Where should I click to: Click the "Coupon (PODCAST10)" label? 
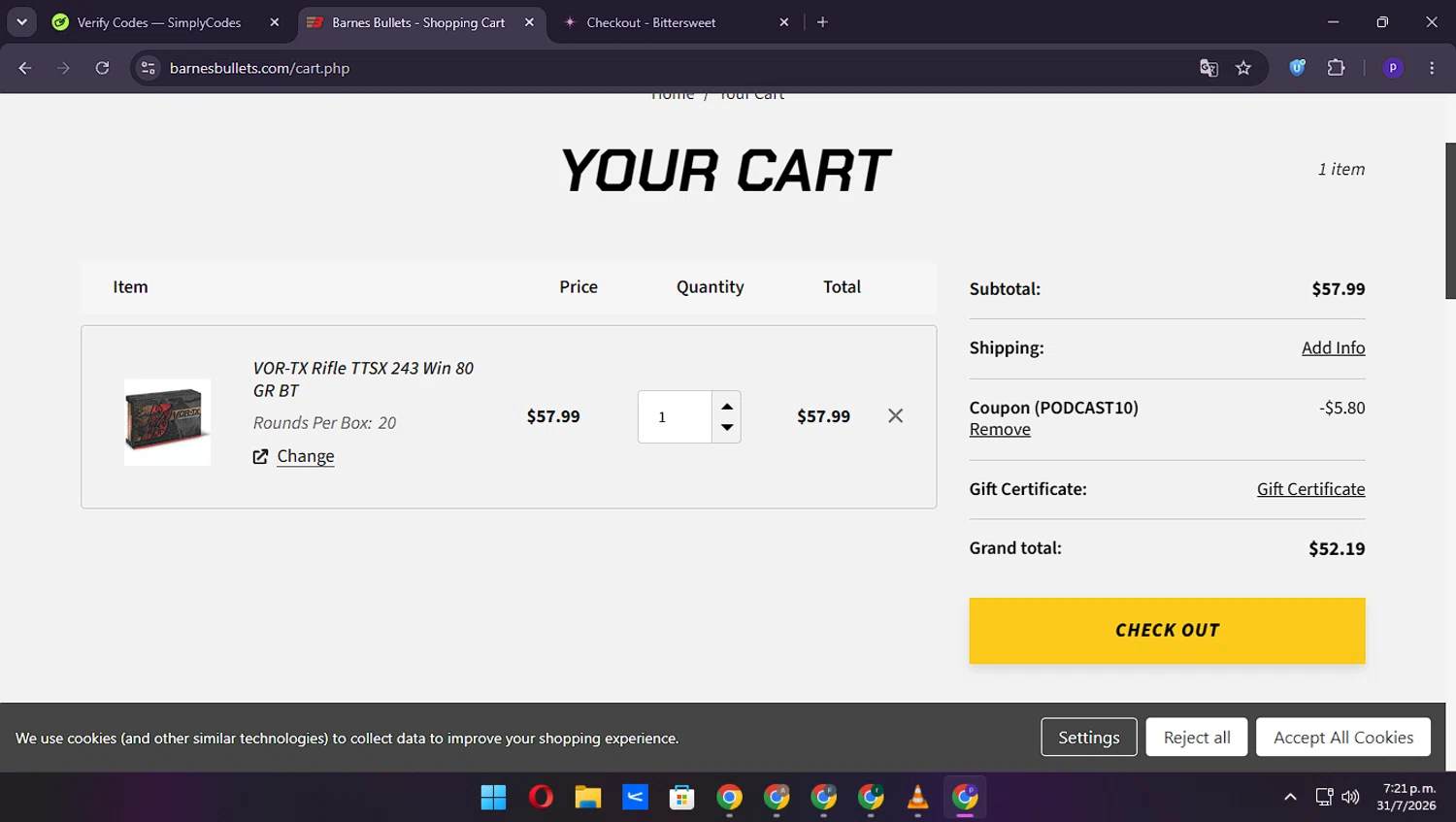1054,408
